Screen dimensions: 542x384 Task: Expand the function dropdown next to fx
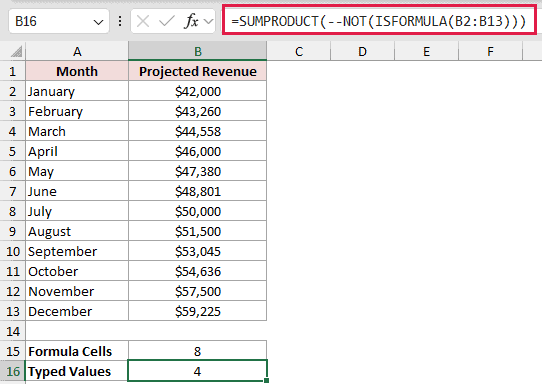pos(208,21)
